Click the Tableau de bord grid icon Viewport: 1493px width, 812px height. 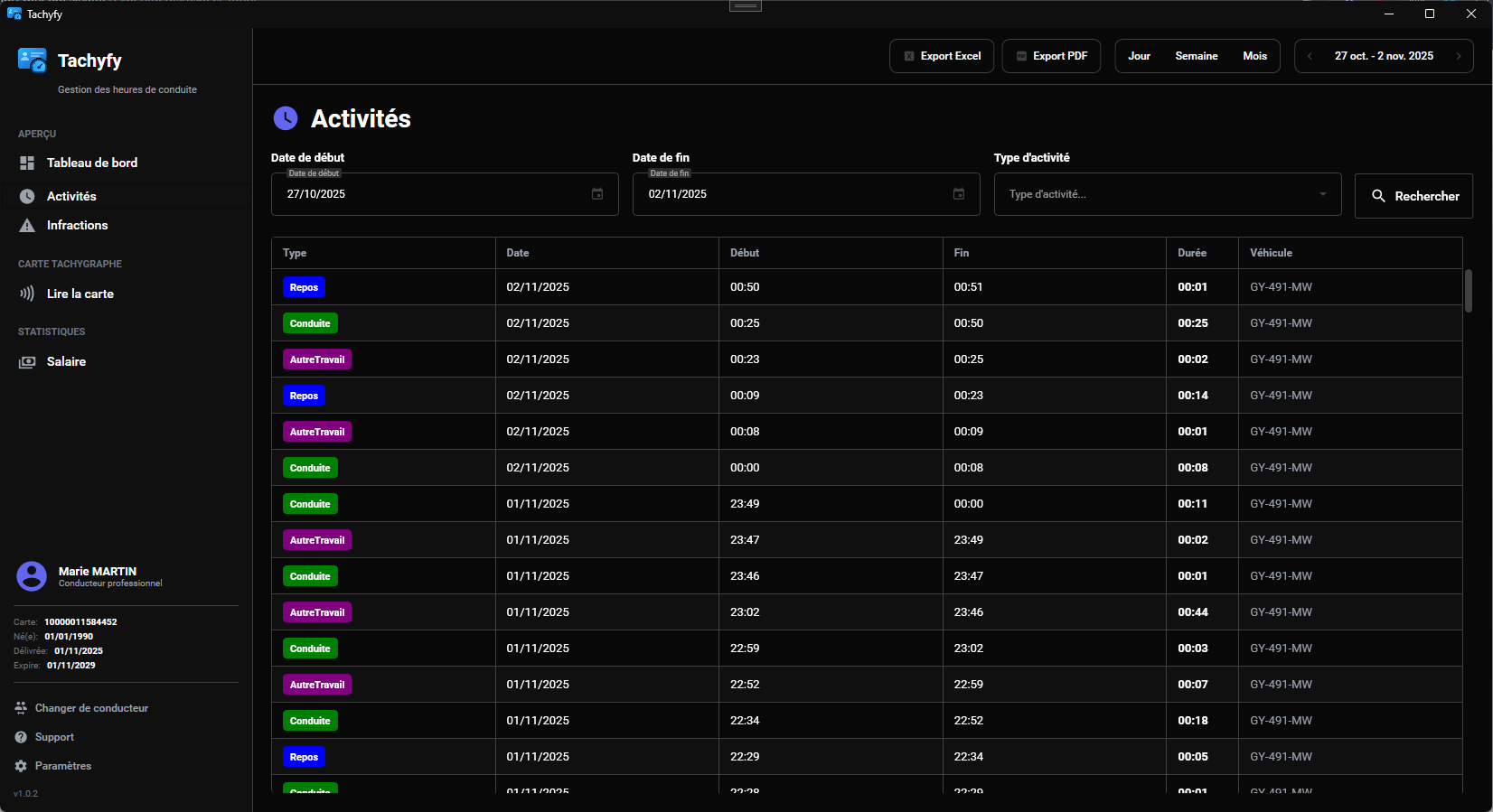[x=27, y=163]
